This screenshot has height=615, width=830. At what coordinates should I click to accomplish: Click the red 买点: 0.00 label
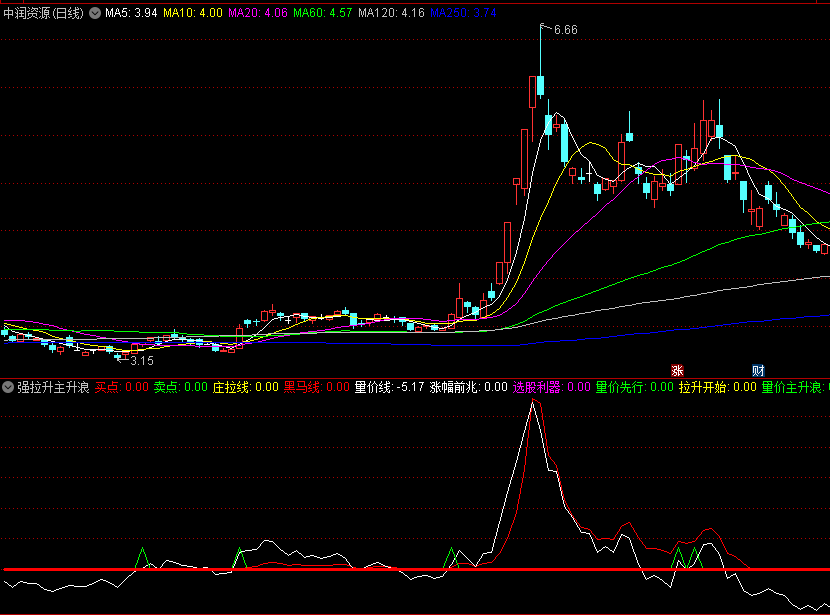122,387
